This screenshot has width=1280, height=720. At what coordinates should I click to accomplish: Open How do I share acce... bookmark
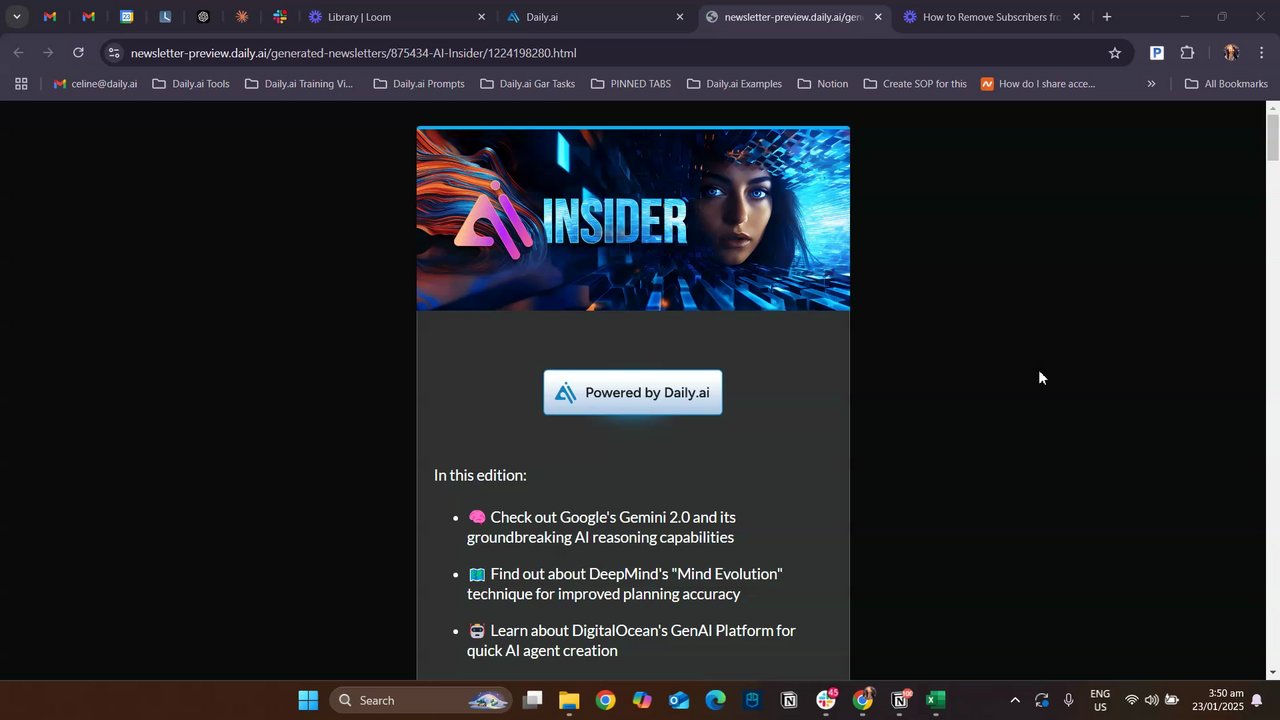[1038, 84]
